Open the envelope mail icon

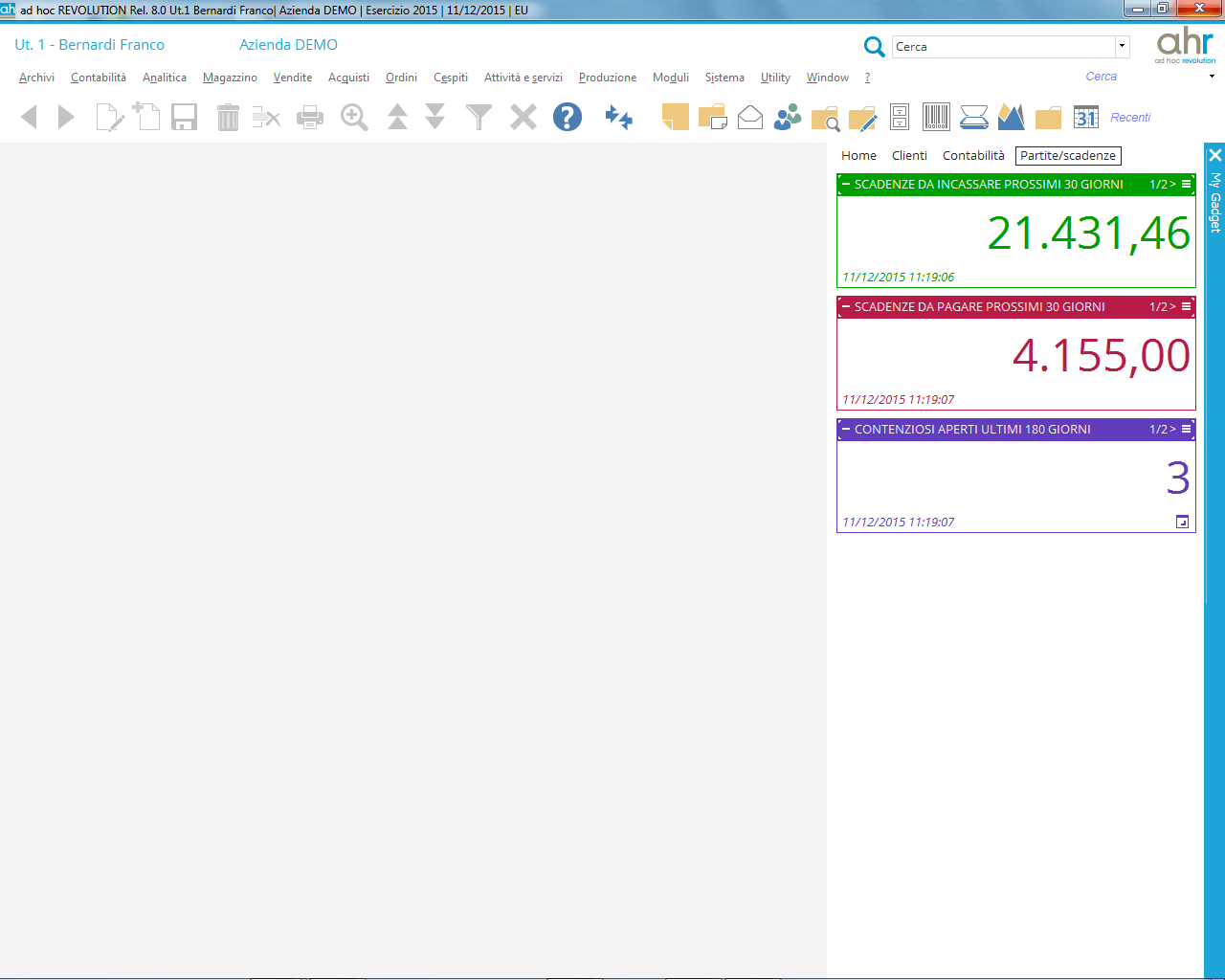[750, 117]
